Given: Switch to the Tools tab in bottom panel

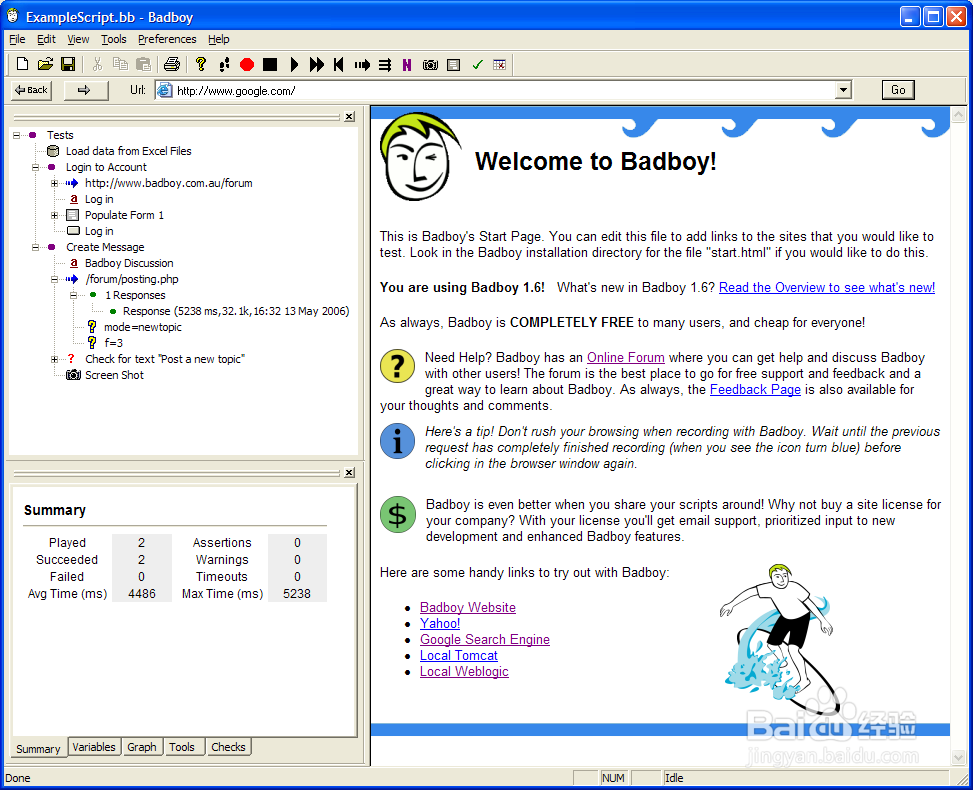Looking at the screenshot, I should coord(182,747).
